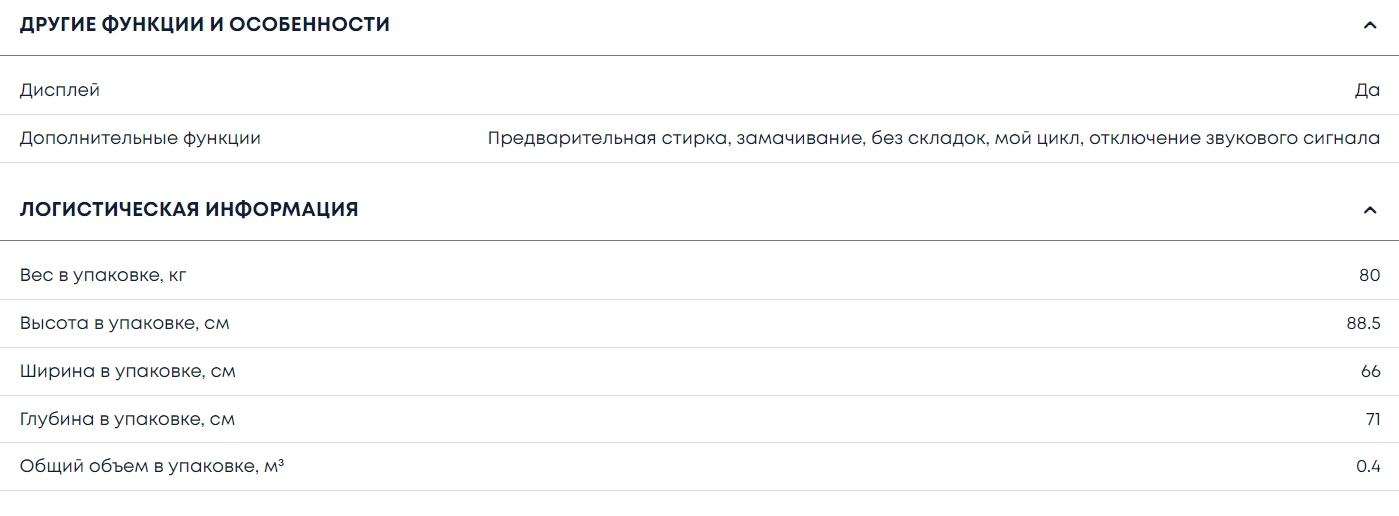Collapse the 'Другие функции и особенности' chevron

pos(1370,25)
